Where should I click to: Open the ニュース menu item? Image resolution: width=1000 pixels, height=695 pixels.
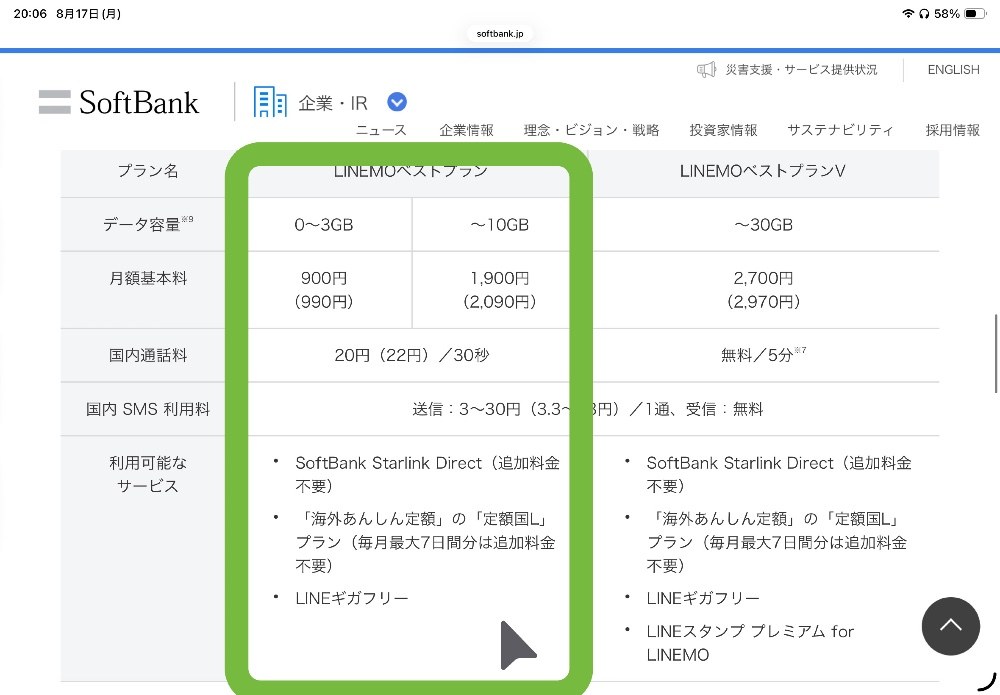pos(381,130)
